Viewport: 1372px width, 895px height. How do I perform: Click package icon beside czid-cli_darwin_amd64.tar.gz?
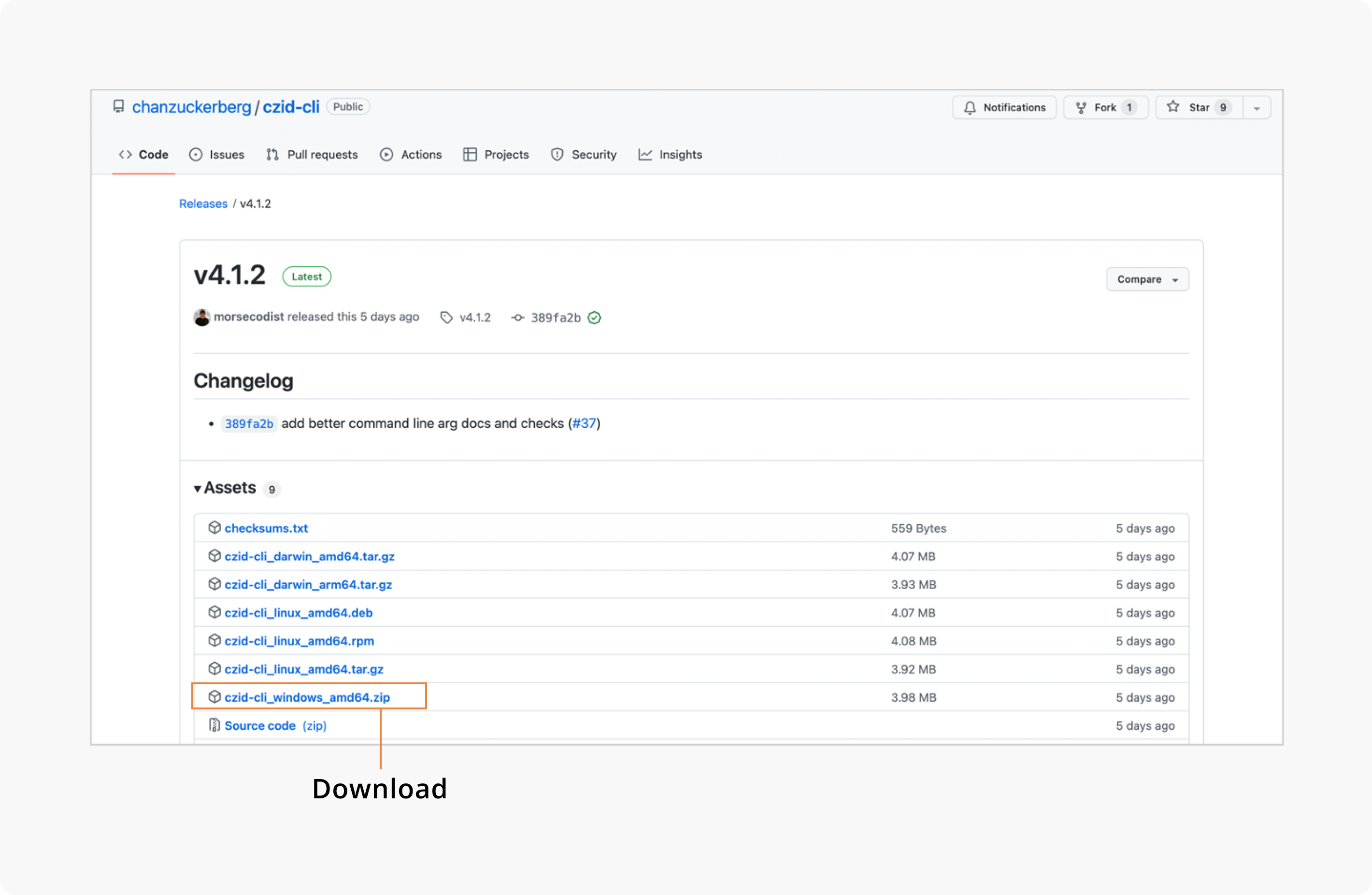coord(214,556)
